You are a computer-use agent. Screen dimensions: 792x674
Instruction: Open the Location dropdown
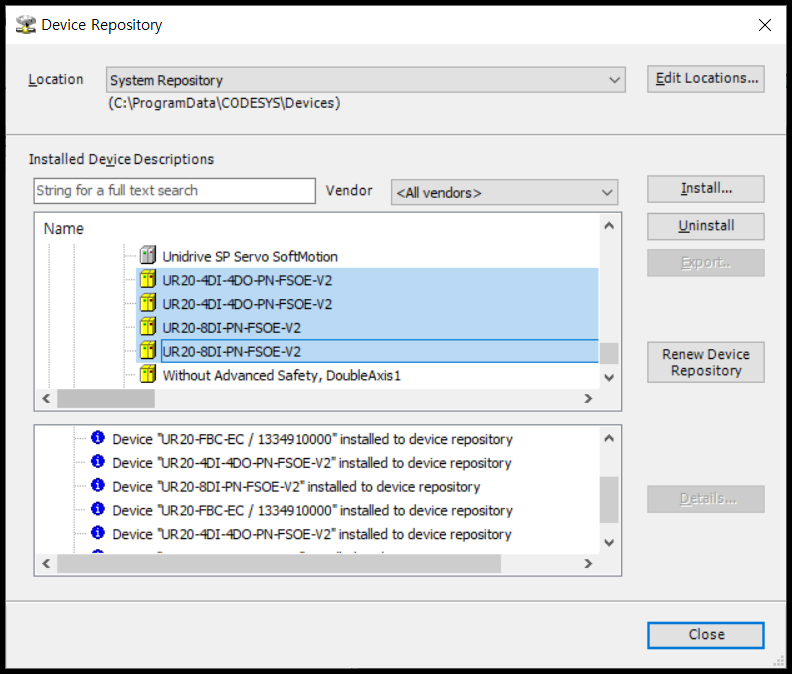tap(366, 80)
